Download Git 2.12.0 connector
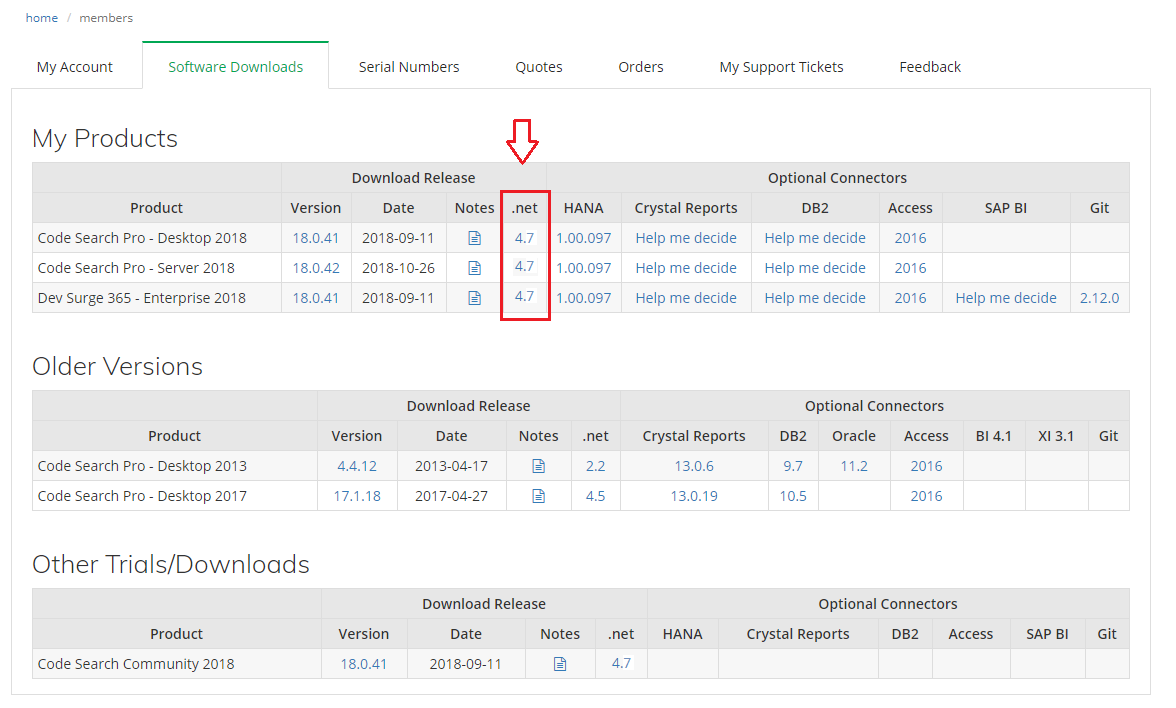Screen dimensions: 1176x708 (x=1100, y=298)
